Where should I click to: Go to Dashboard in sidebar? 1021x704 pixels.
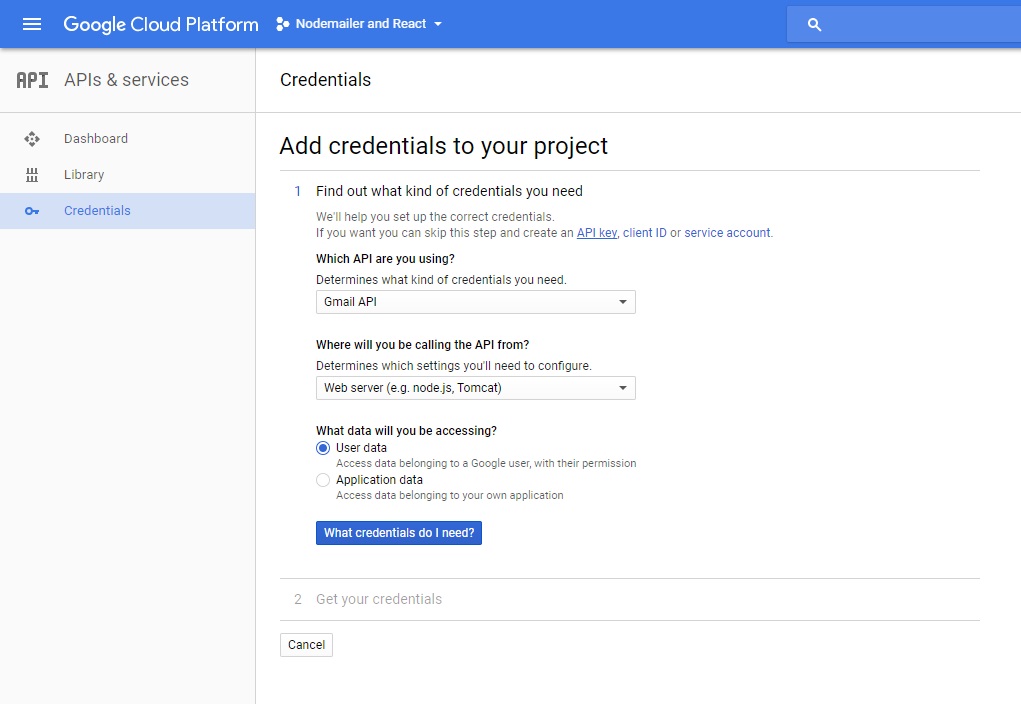click(x=96, y=139)
